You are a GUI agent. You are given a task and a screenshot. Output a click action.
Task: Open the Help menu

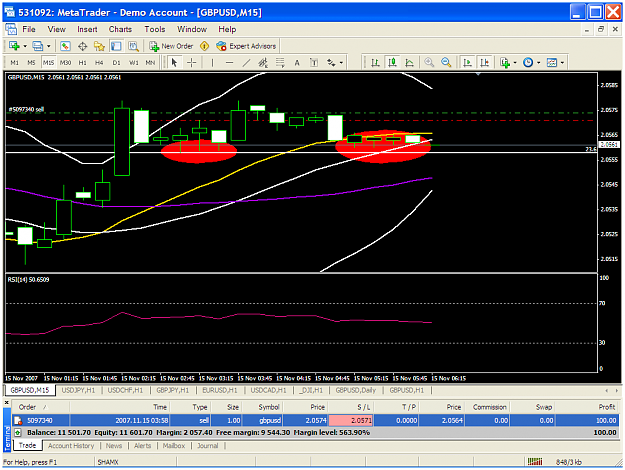point(227,29)
